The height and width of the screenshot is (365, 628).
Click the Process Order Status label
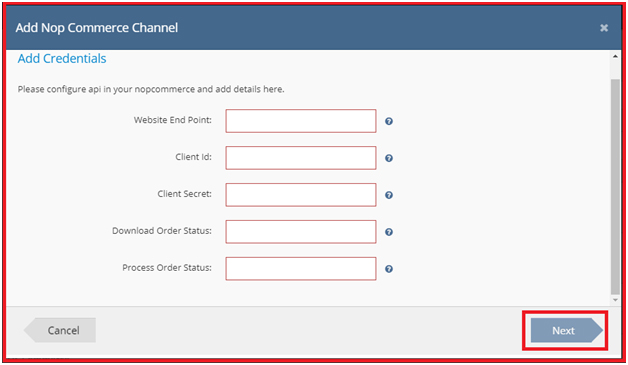click(167, 267)
